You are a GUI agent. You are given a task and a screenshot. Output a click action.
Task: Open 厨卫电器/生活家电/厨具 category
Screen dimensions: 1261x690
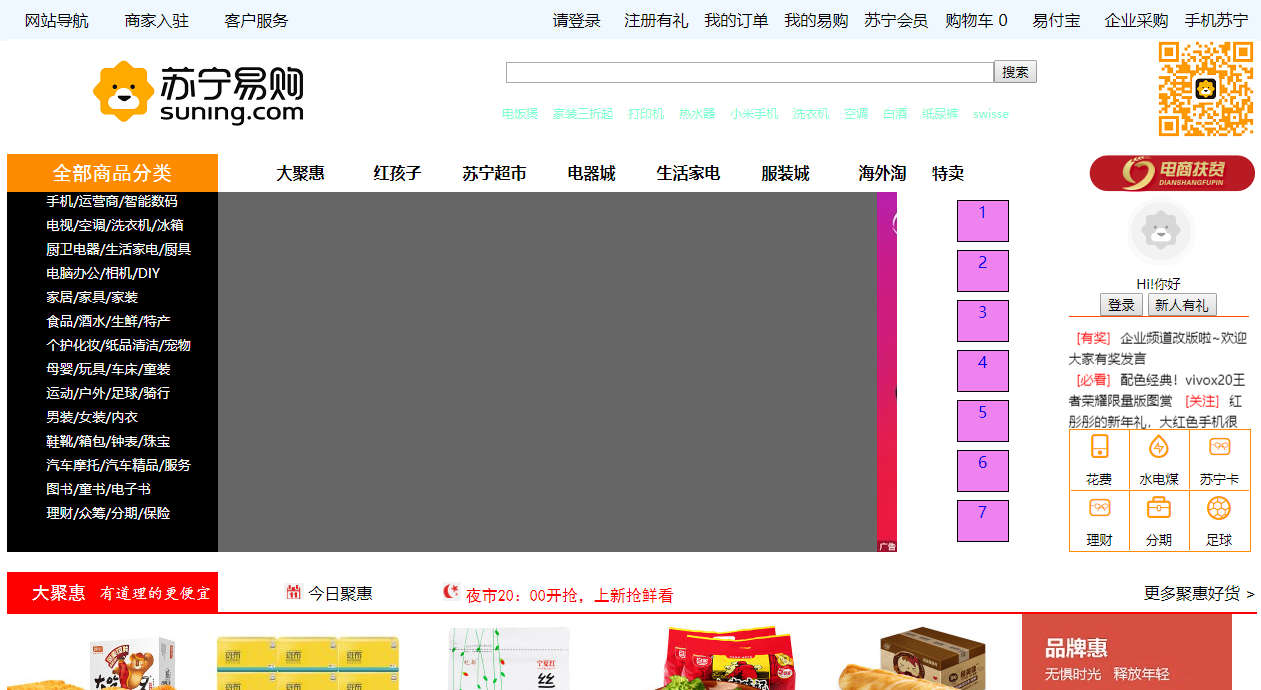[x=118, y=249]
